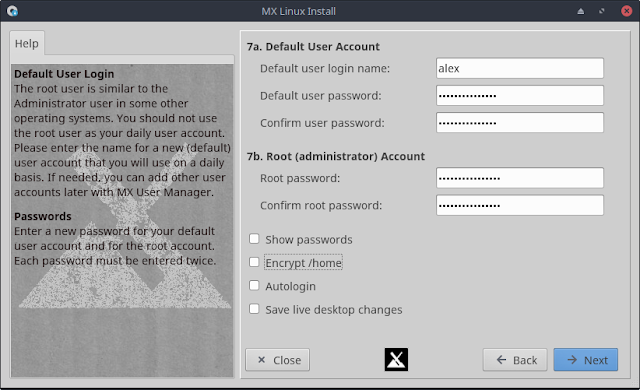Click the 'Confirm root password:' label
Viewport: 640px width, 390px height.
click(x=321, y=206)
